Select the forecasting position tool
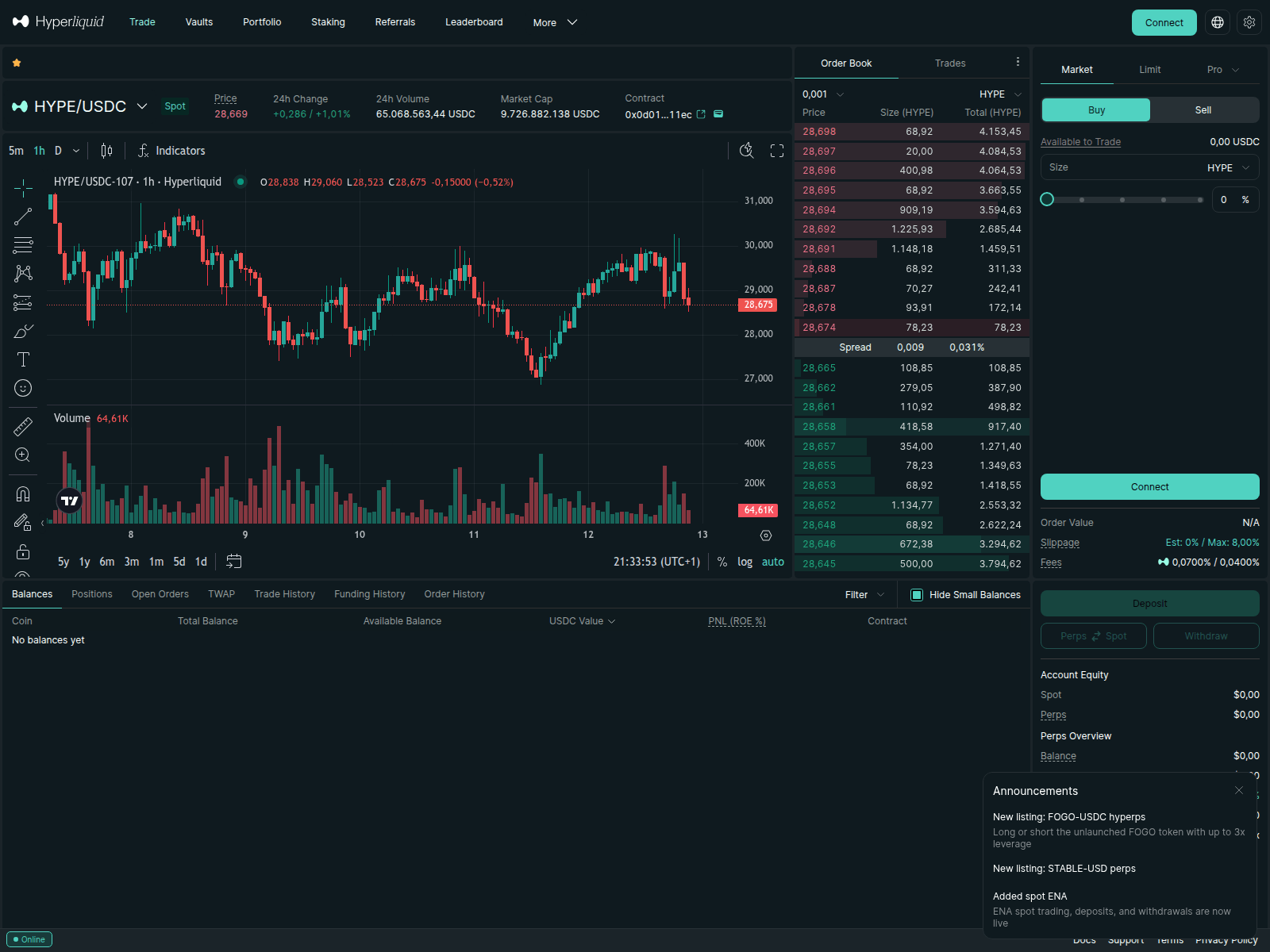 click(23, 302)
